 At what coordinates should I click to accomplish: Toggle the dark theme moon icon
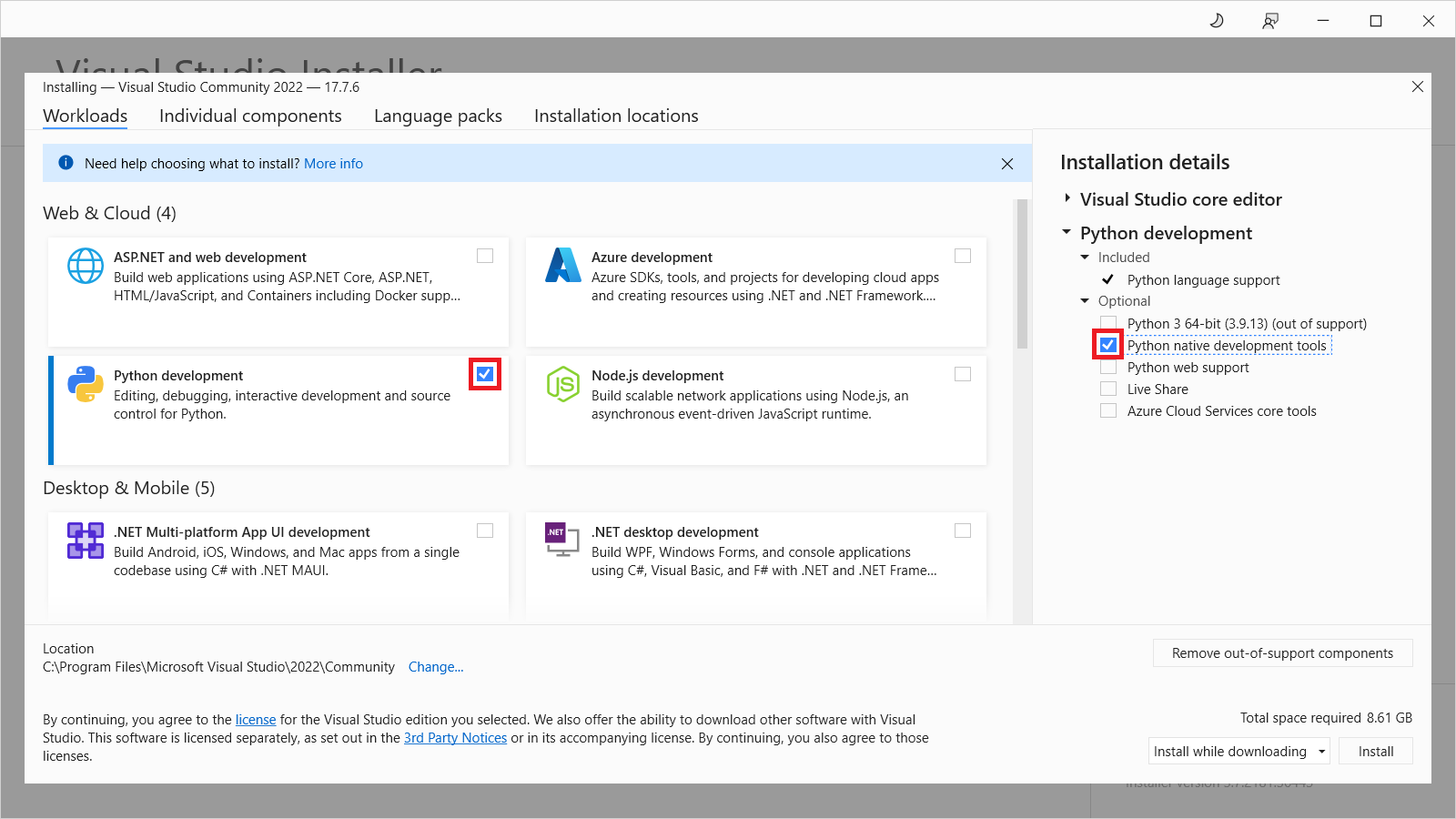(1217, 21)
